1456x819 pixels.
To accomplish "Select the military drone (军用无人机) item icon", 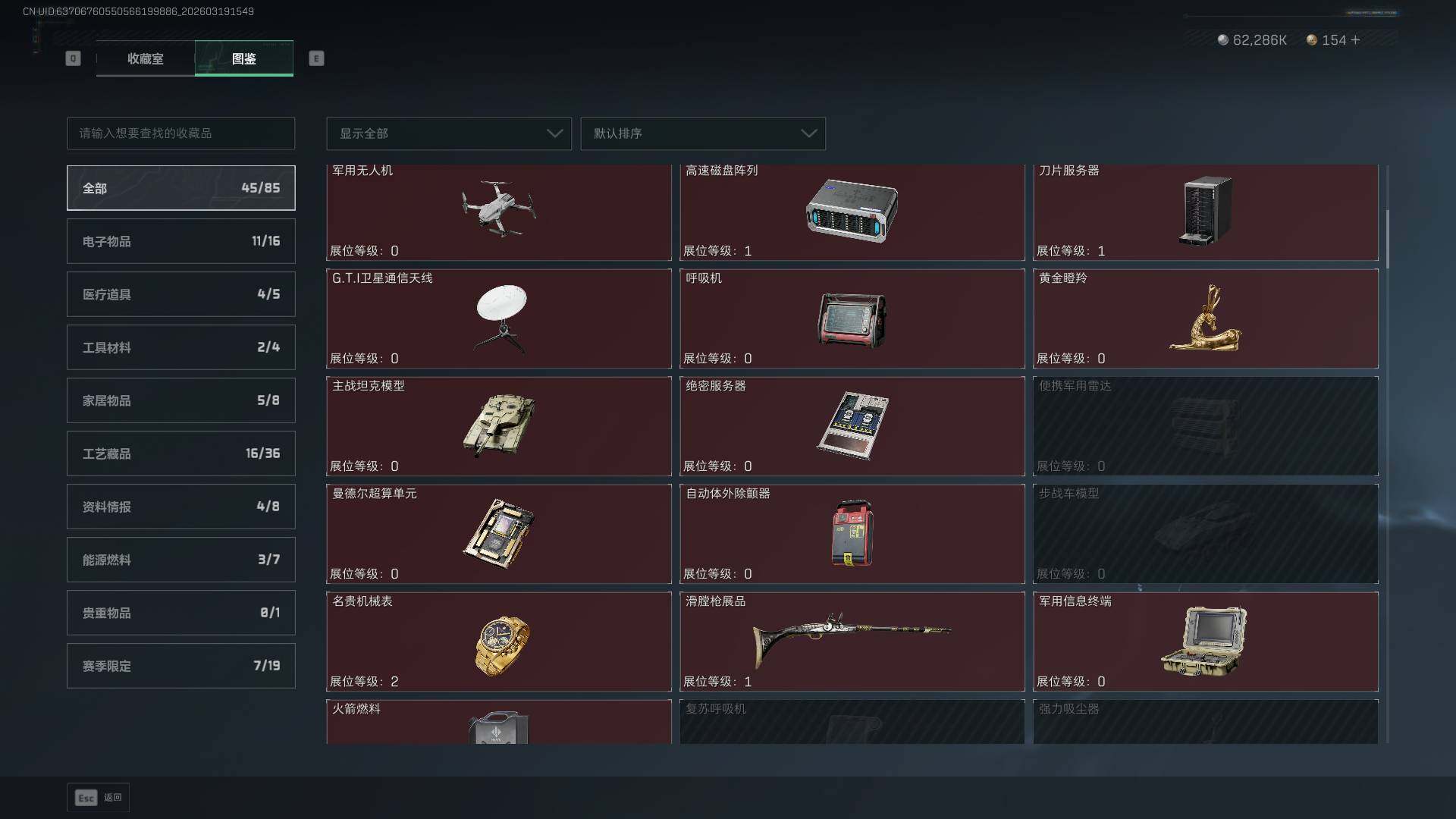I will click(499, 208).
